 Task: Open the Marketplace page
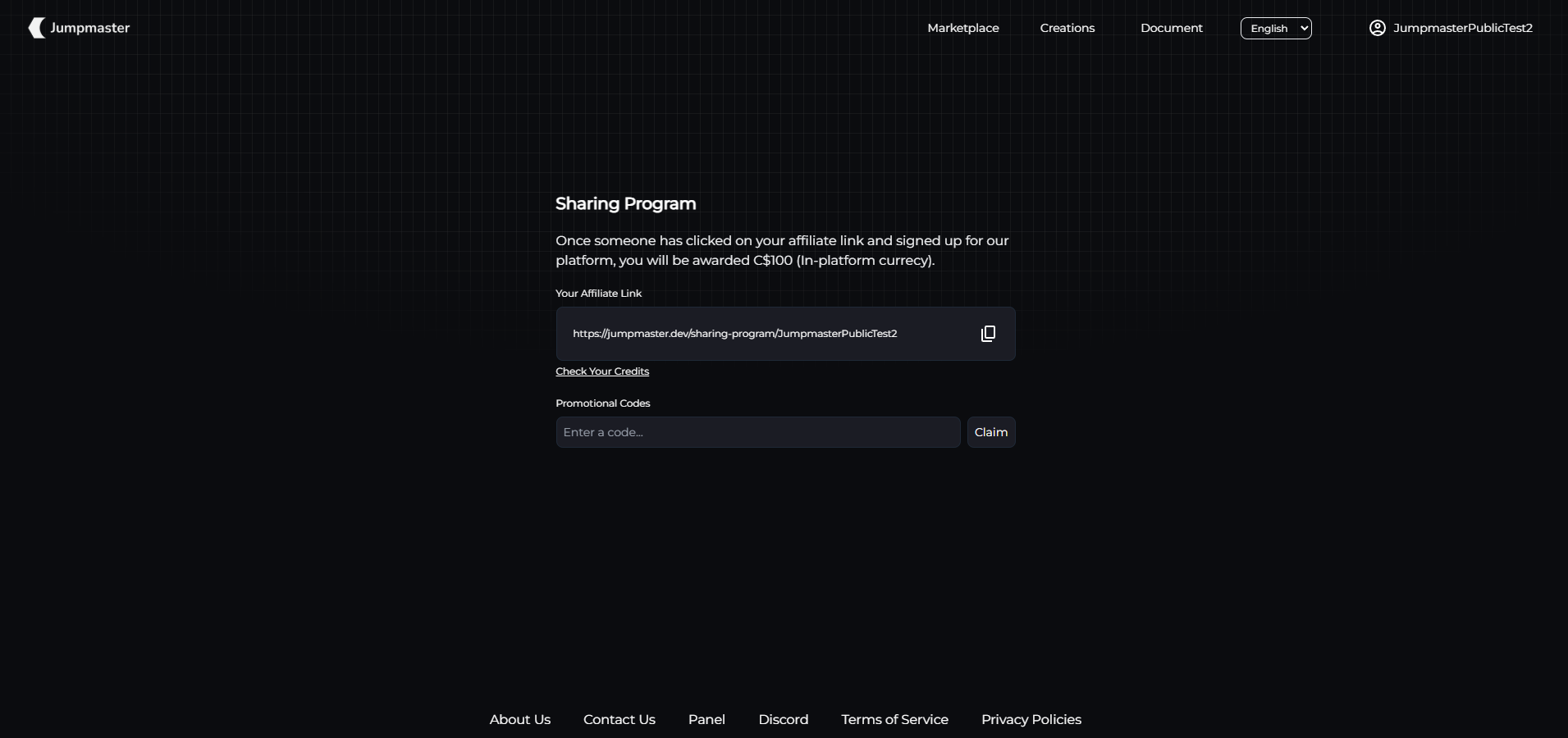tap(962, 28)
